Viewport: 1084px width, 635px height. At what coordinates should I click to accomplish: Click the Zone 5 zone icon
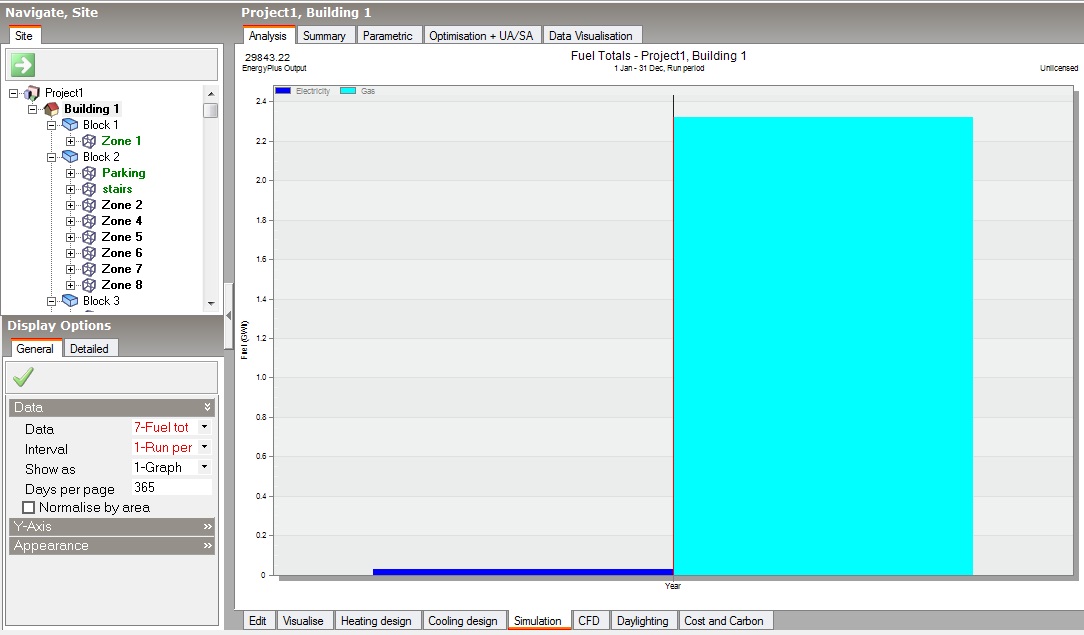click(89, 237)
